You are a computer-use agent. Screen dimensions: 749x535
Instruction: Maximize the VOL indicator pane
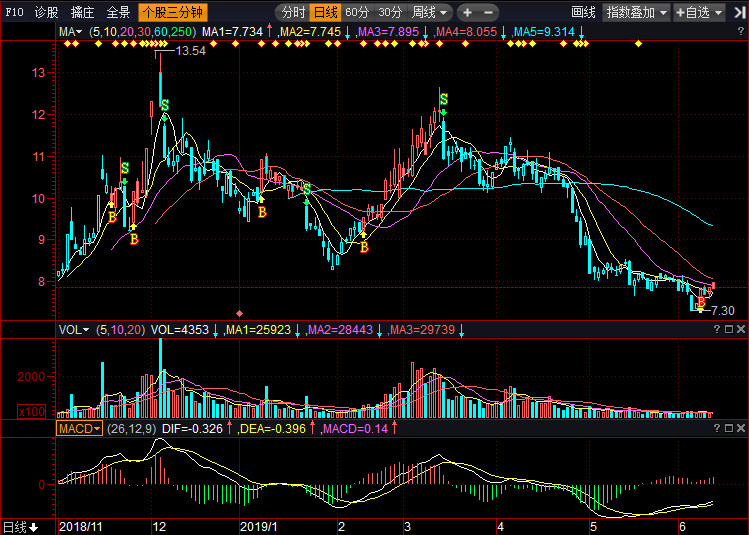click(729, 329)
